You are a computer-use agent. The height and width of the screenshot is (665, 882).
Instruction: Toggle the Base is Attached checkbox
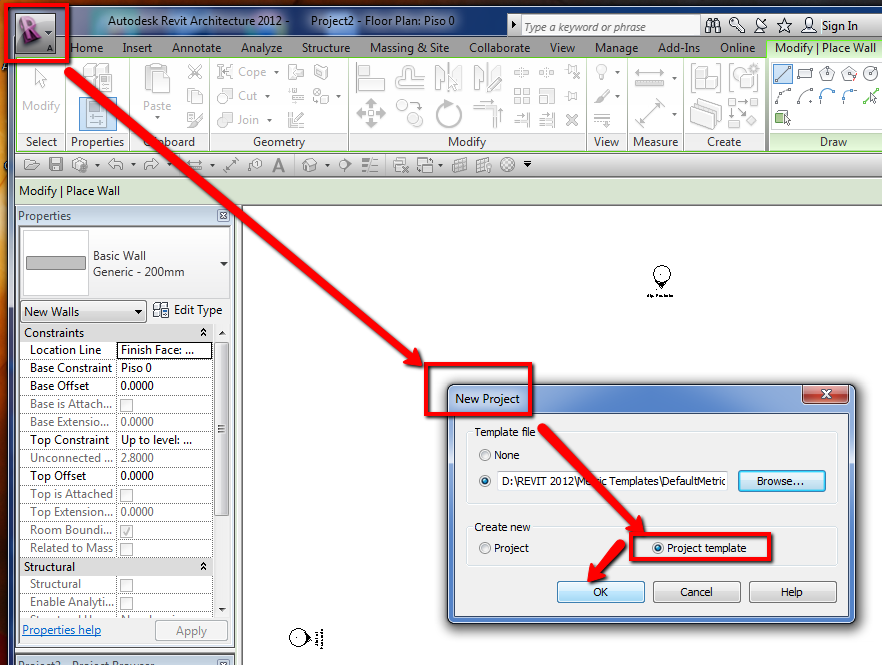pyautogui.click(x=127, y=405)
